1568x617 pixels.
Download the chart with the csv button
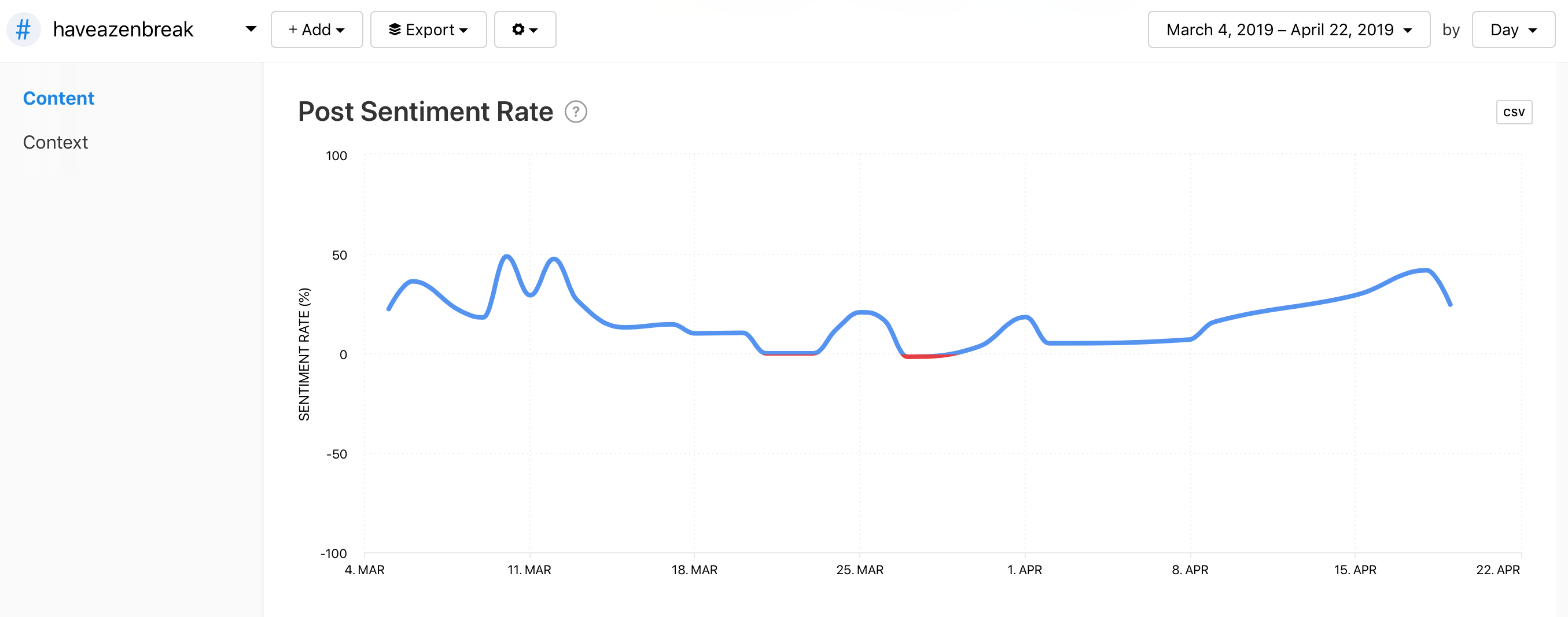1513,112
